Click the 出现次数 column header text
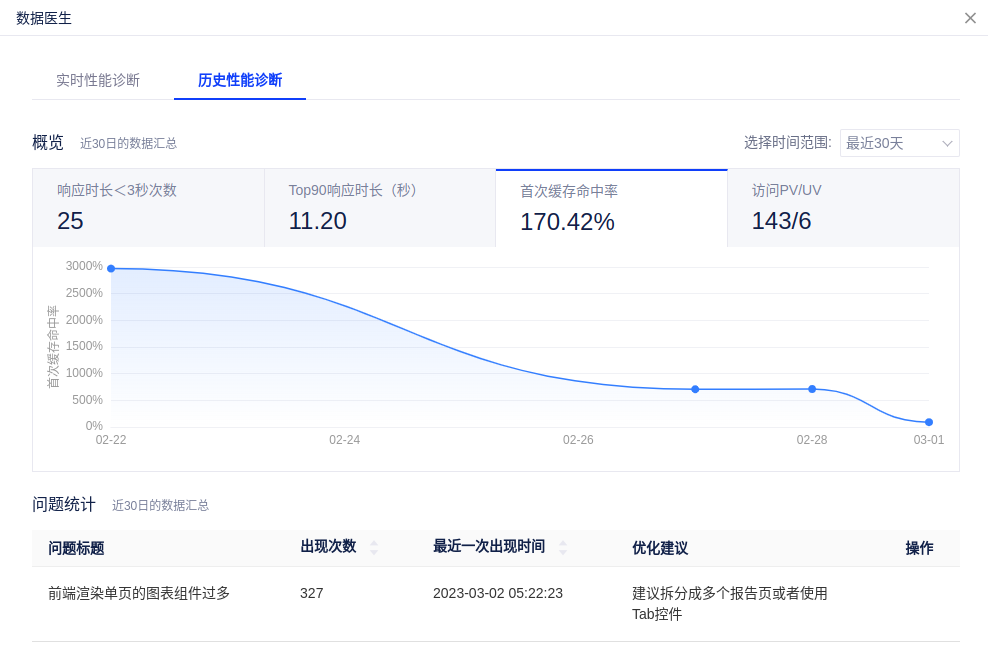Screen dimensions: 988x653 pos(328,546)
